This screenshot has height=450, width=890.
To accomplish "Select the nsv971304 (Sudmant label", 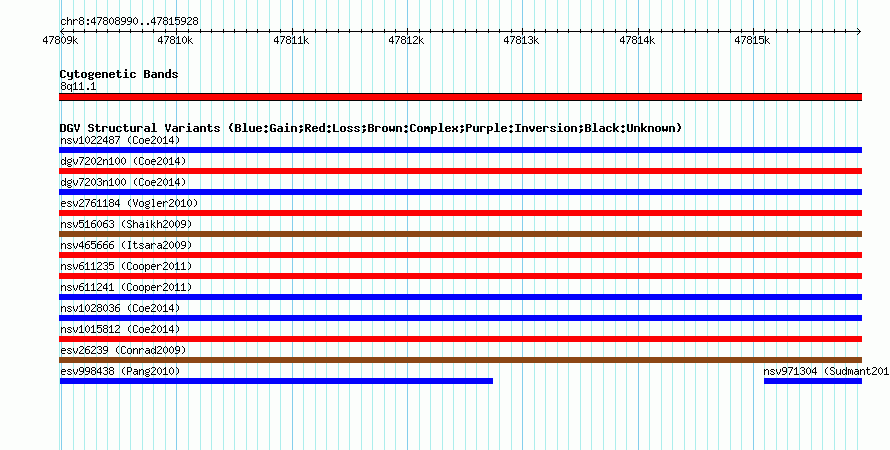I will (x=826, y=371).
